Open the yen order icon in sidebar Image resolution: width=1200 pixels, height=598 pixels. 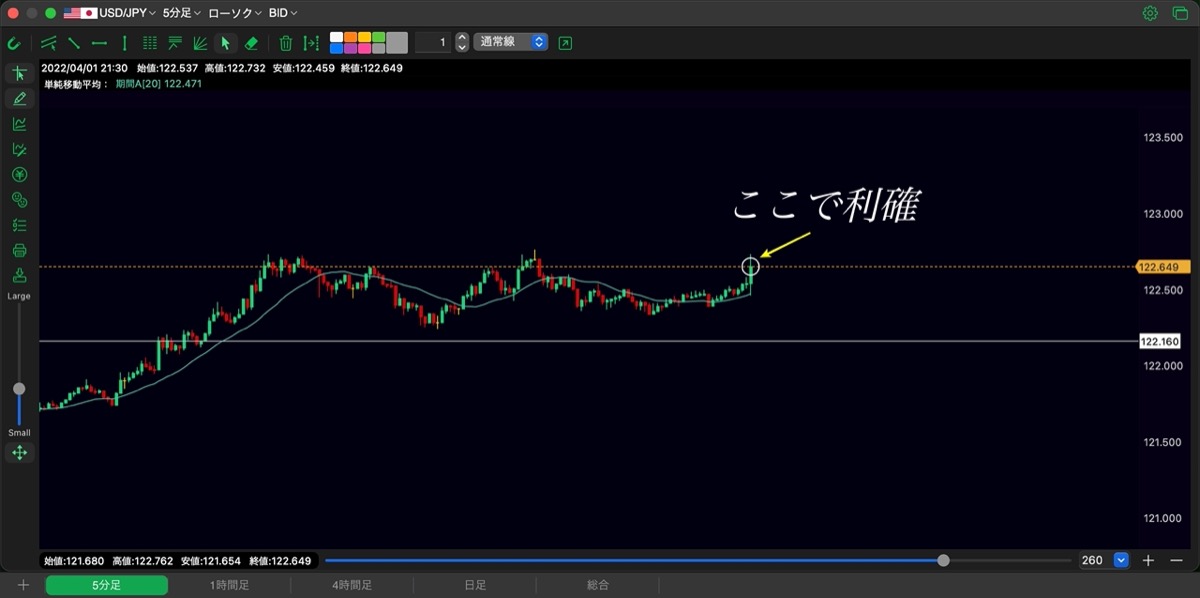click(19, 175)
